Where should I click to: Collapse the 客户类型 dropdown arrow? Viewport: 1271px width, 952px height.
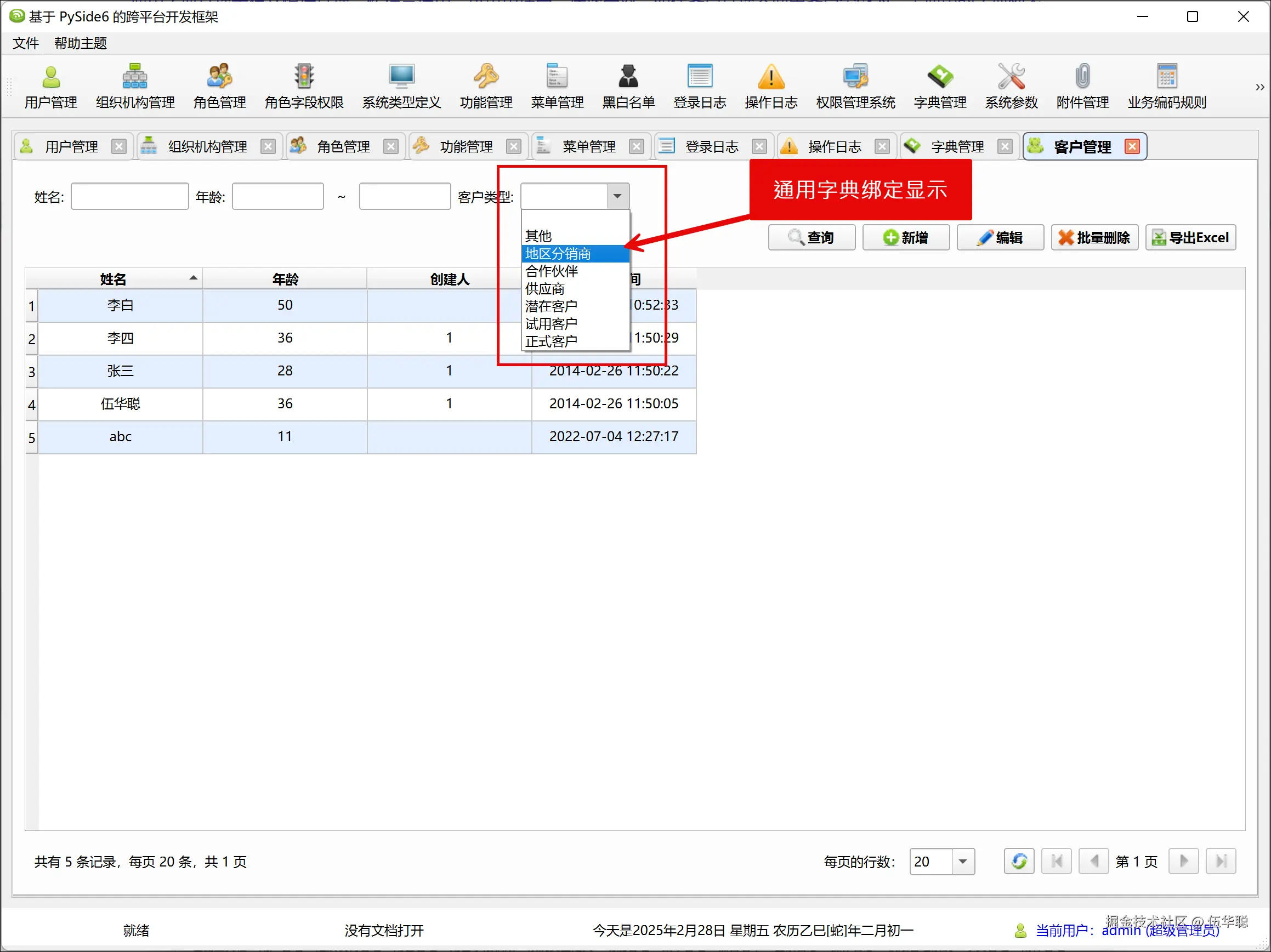tap(617, 196)
